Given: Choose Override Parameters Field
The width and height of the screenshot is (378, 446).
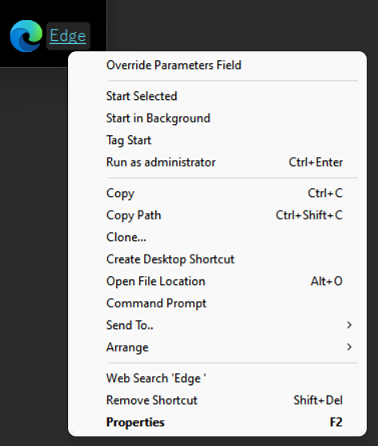Looking at the screenshot, I should [217, 65].
